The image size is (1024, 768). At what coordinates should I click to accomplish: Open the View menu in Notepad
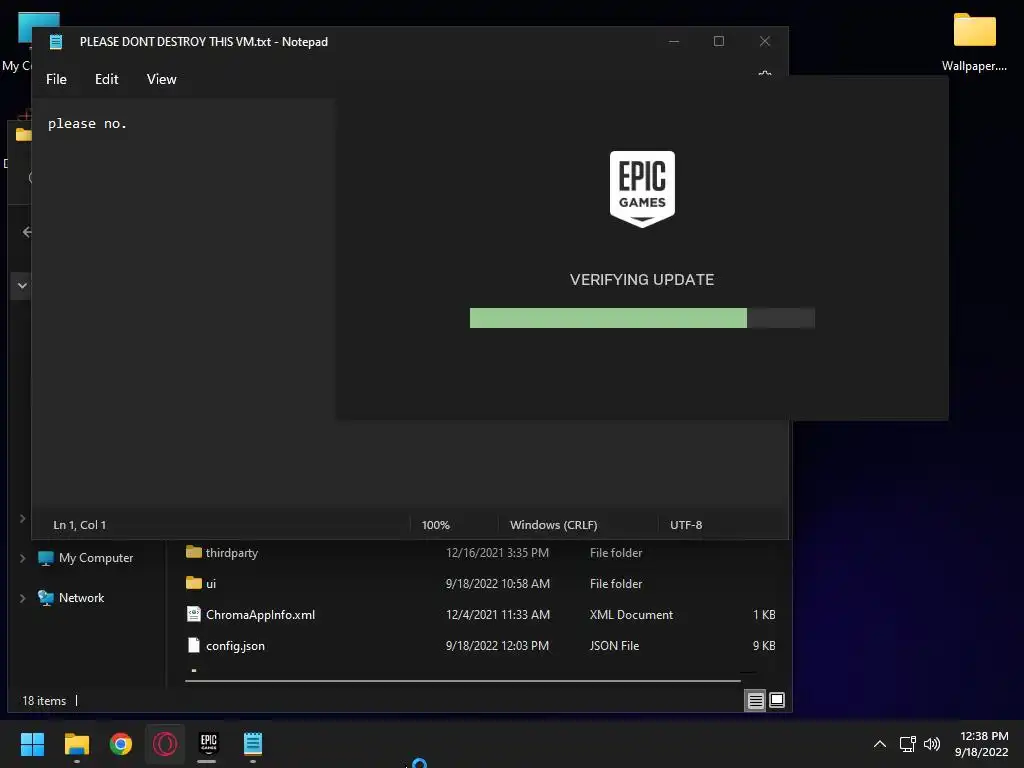(x=161, y=79)
